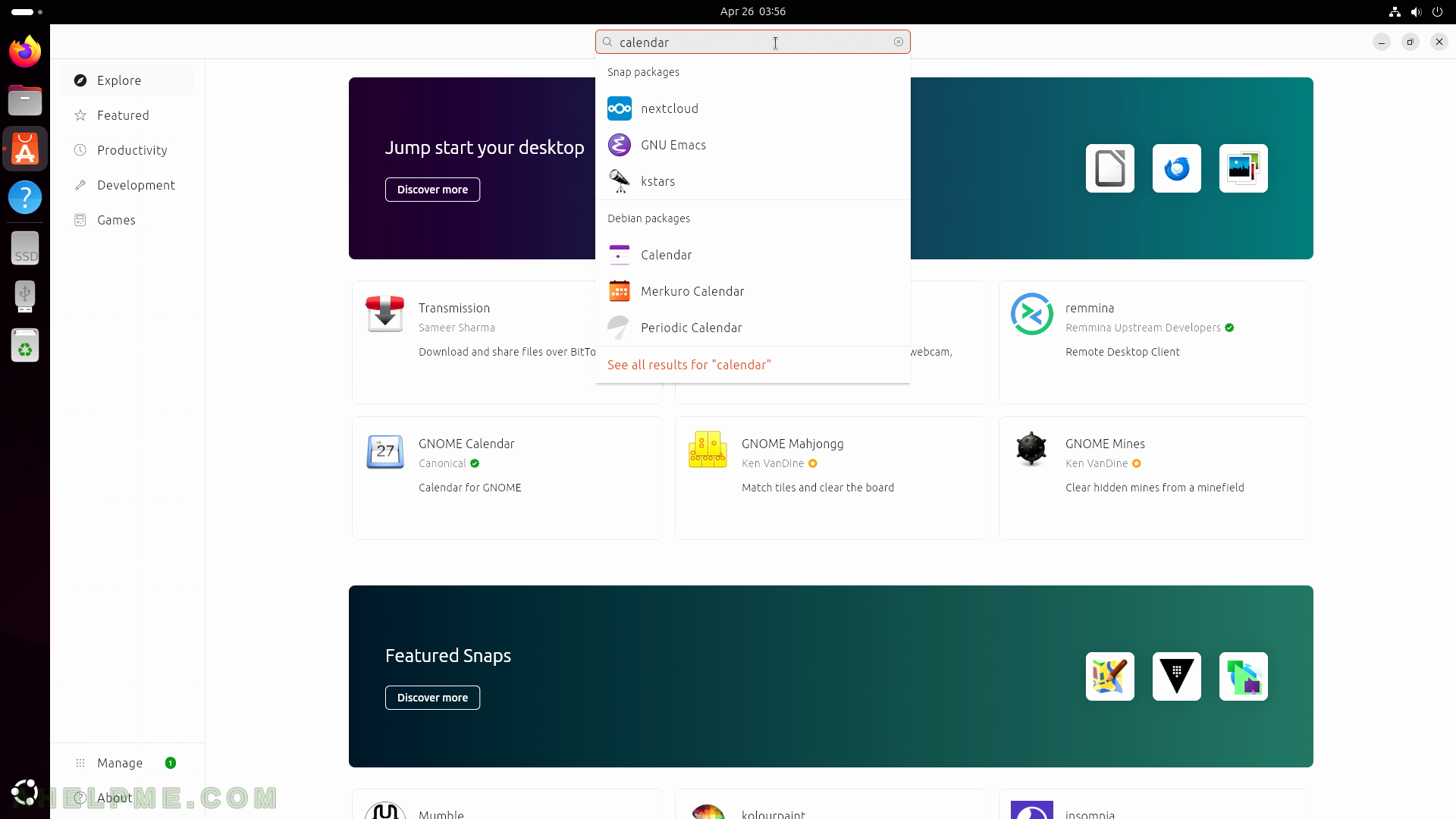Show applications via Ubuntu logo
Image resolution: width=1456 pixels, height=819 pixels.
[x=25, y=792]
